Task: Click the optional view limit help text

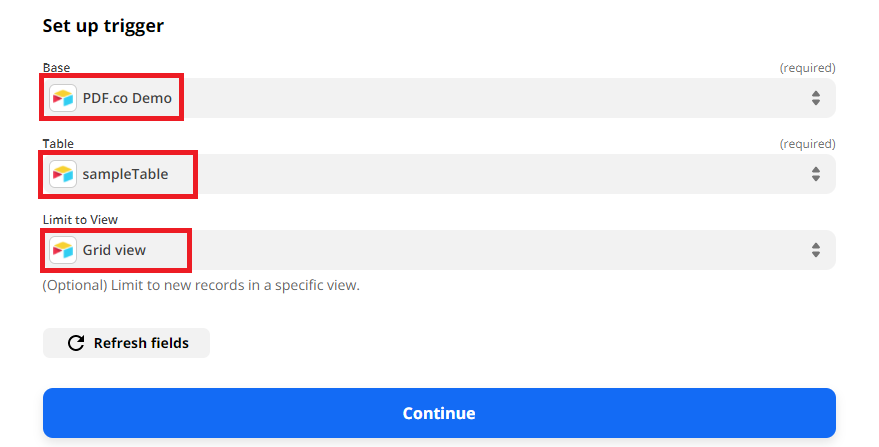Action: click(x=201, y=285)
